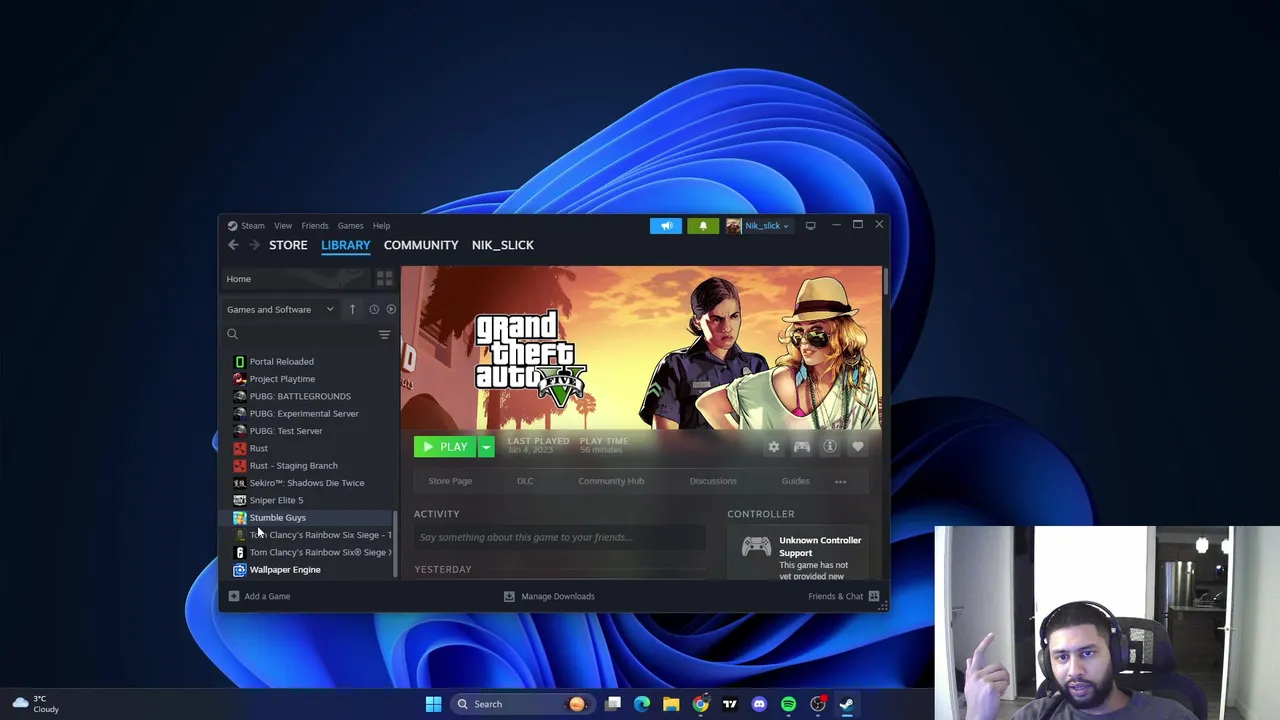Click the Steam forward navigation arrow
This screenshot has width=1280, height=720.
[254, 245]
